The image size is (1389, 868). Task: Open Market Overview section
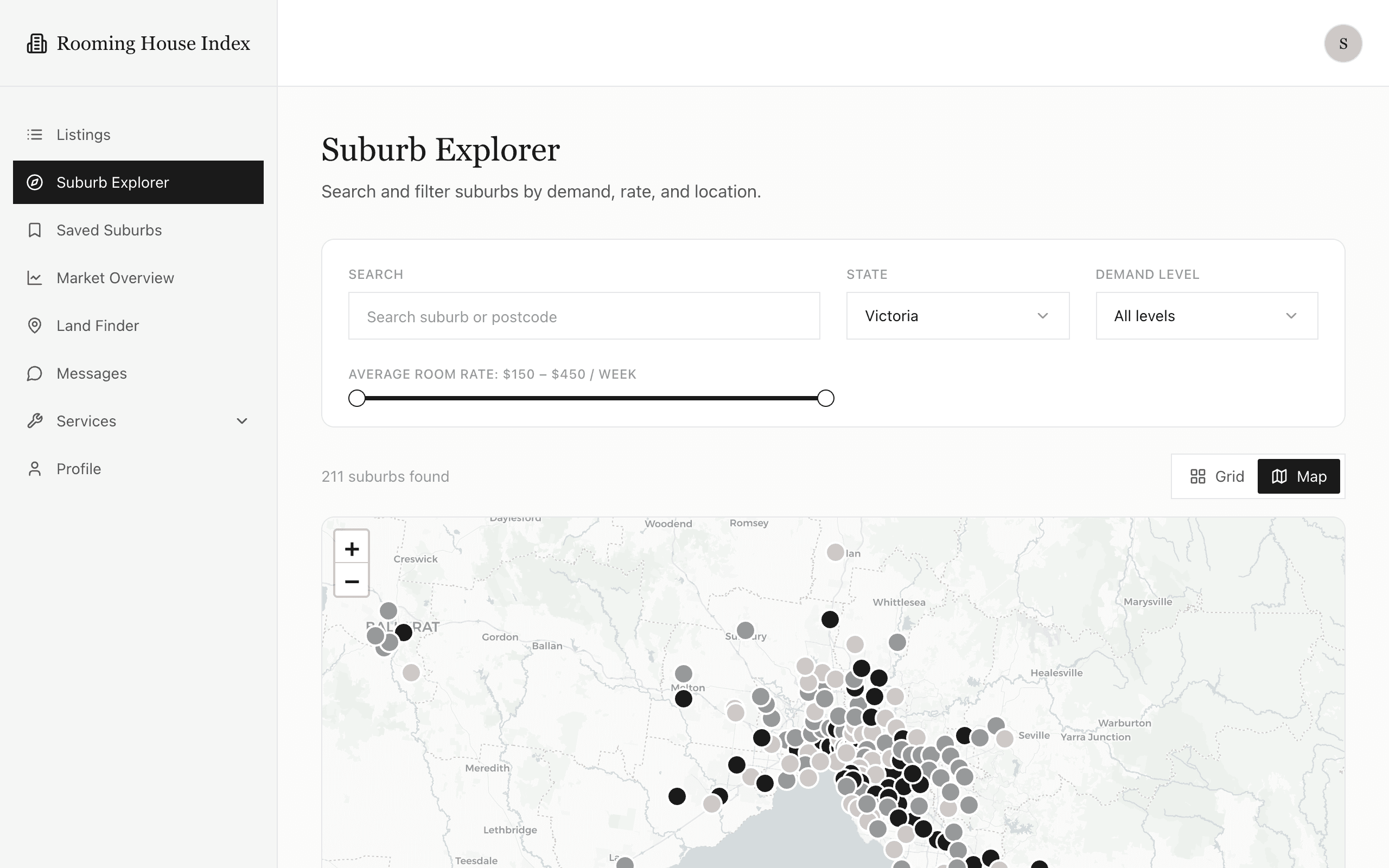coord(138,278)
